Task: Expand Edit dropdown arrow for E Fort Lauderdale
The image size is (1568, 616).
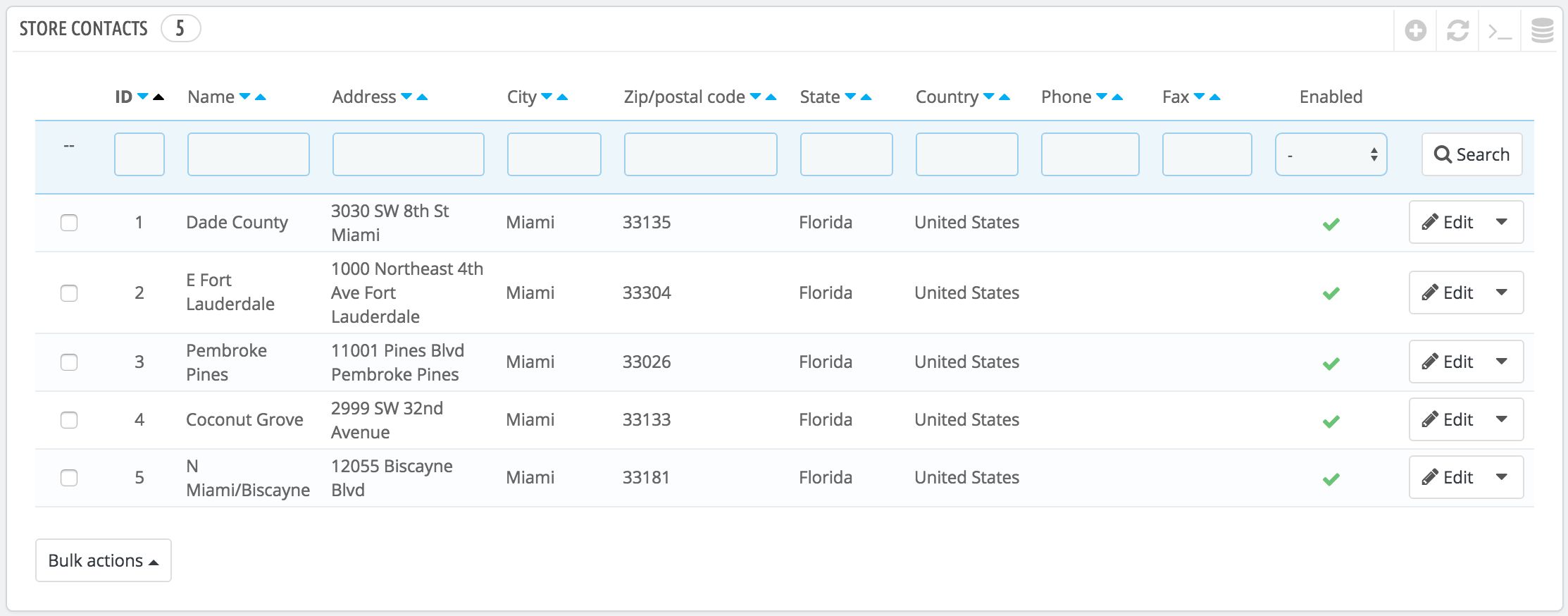Action: click(1502, 292)
